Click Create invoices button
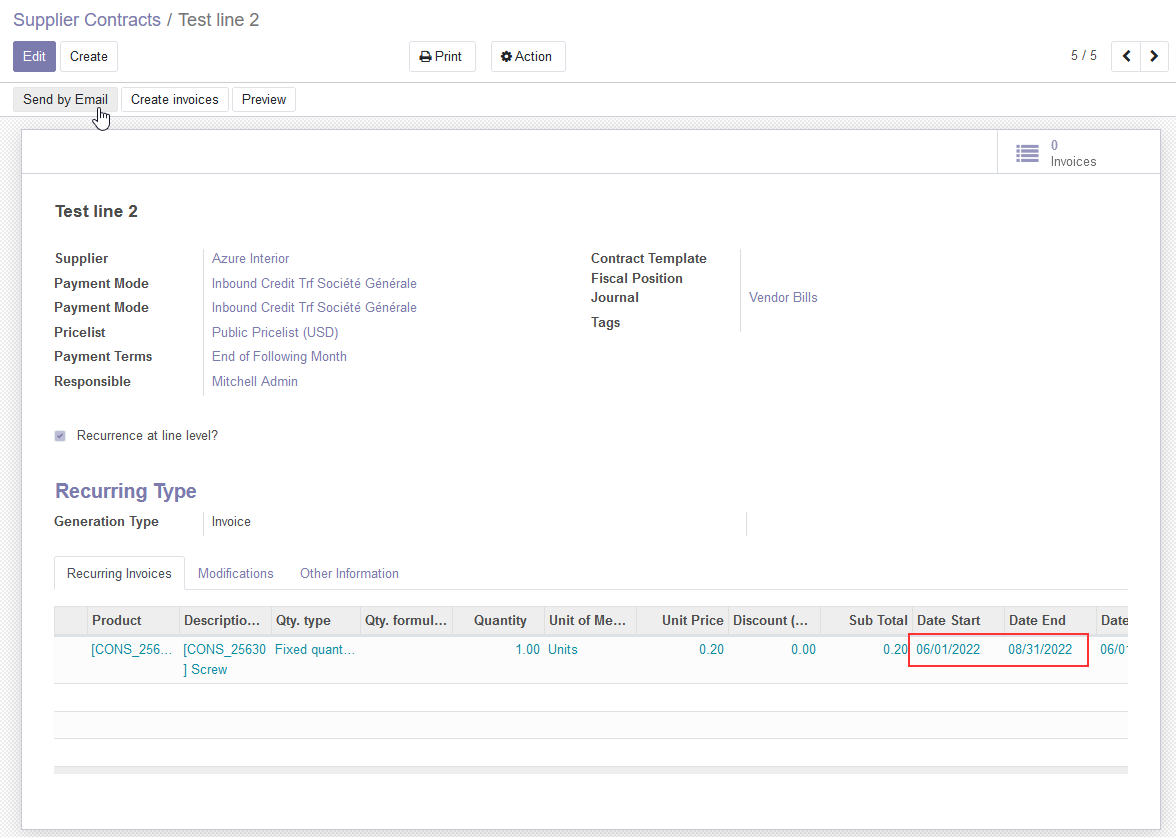This screenshot has width=1176, height=837. 175,100
